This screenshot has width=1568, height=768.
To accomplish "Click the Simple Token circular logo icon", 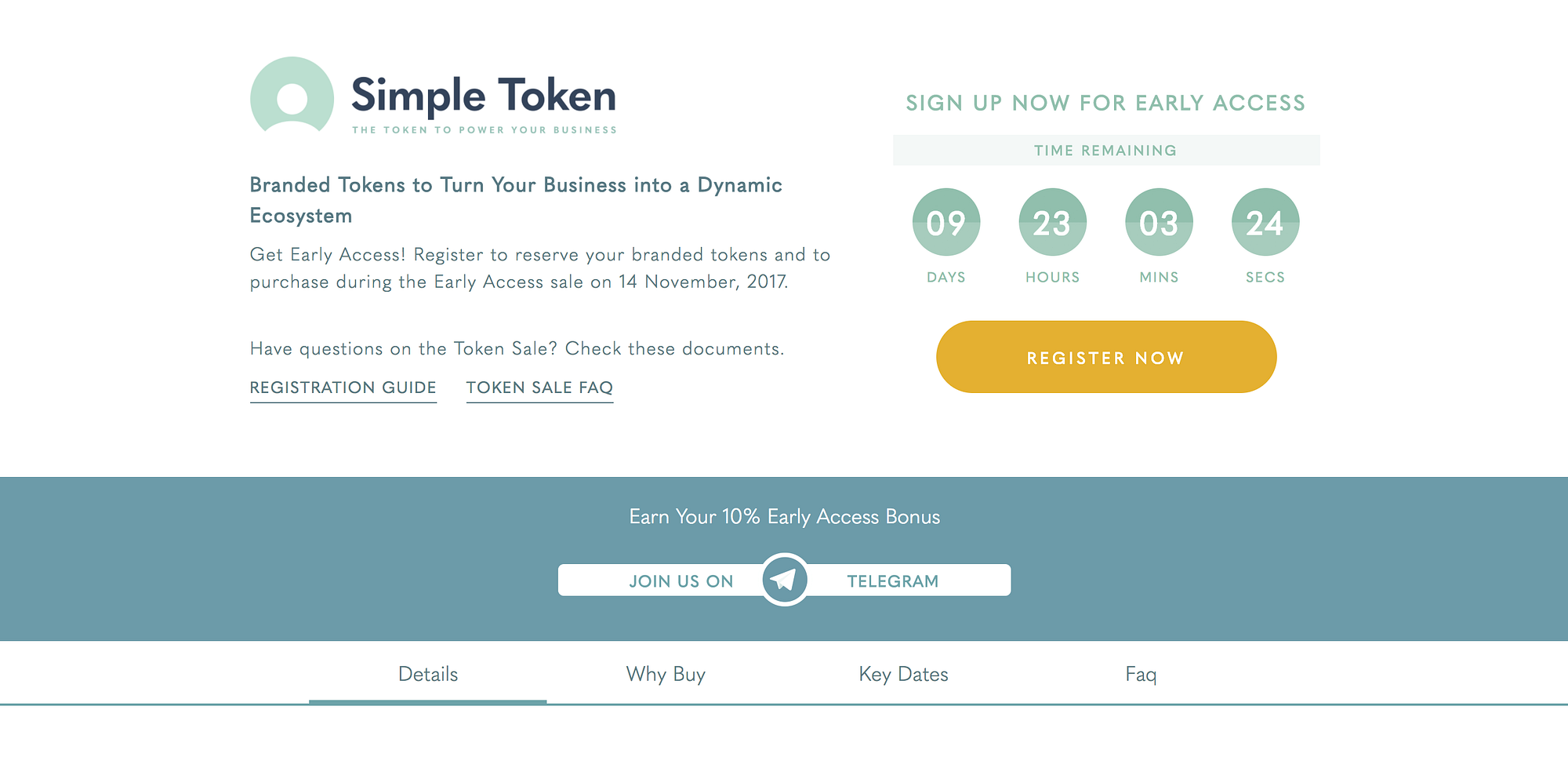I will pyautogui.click(x=292, y=98).
